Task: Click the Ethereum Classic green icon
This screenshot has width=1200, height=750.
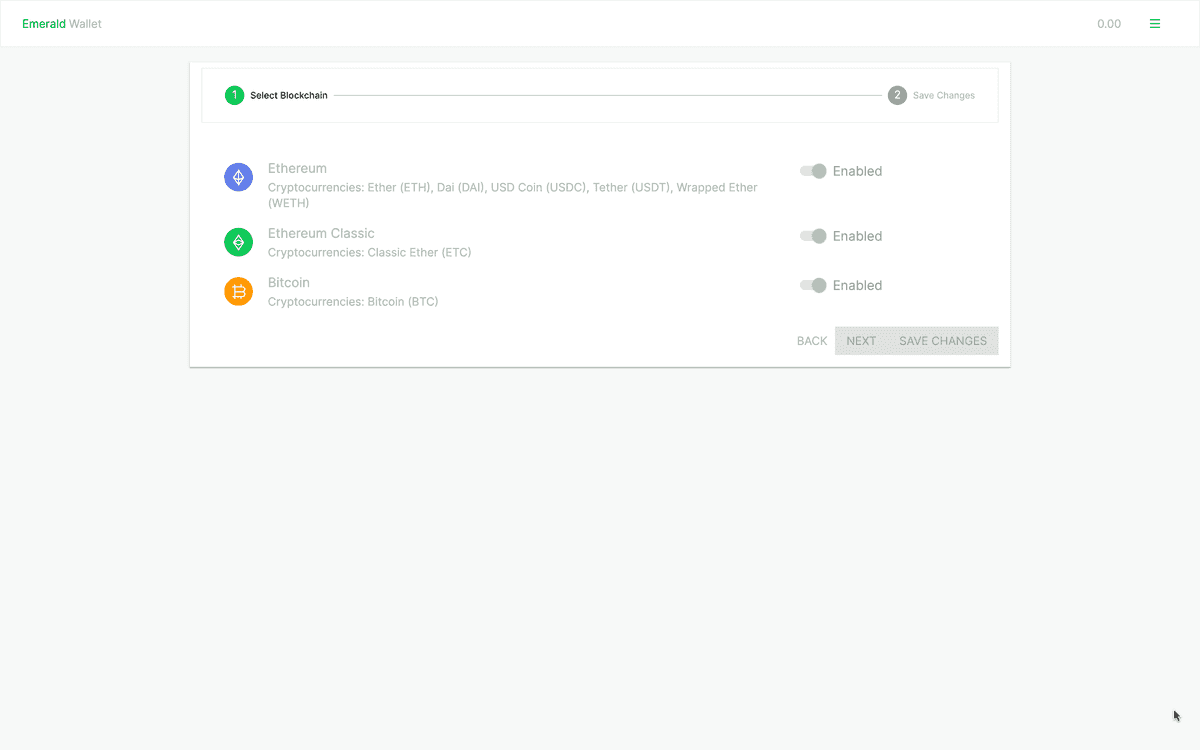Action: pos(238,242)
